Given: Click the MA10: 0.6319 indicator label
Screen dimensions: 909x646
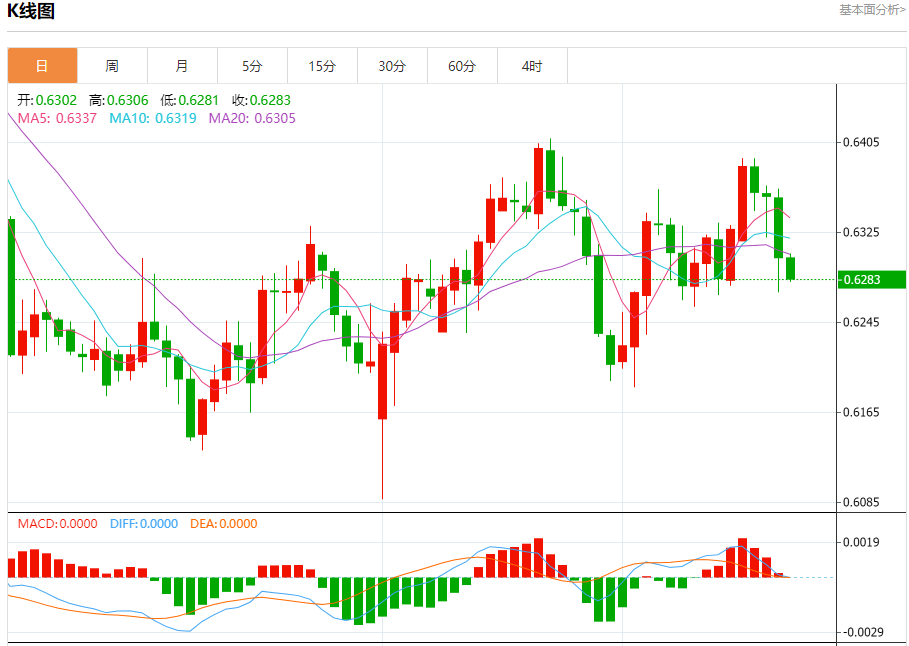Looking at the screenshot, I should (153, 118).
